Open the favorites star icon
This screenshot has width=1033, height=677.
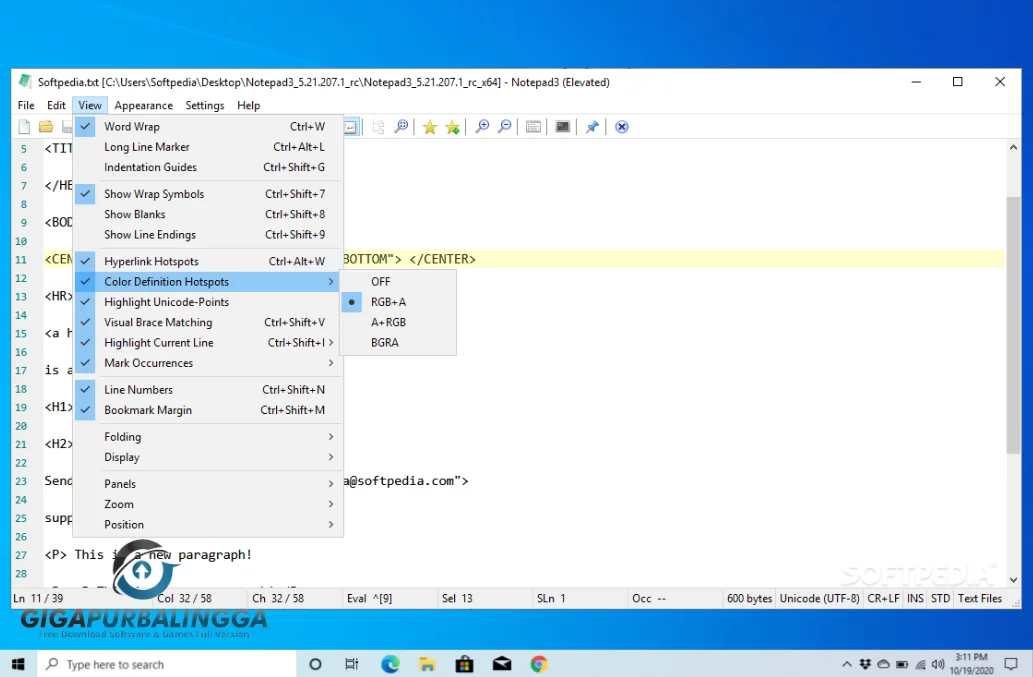[x=430, y=126]
